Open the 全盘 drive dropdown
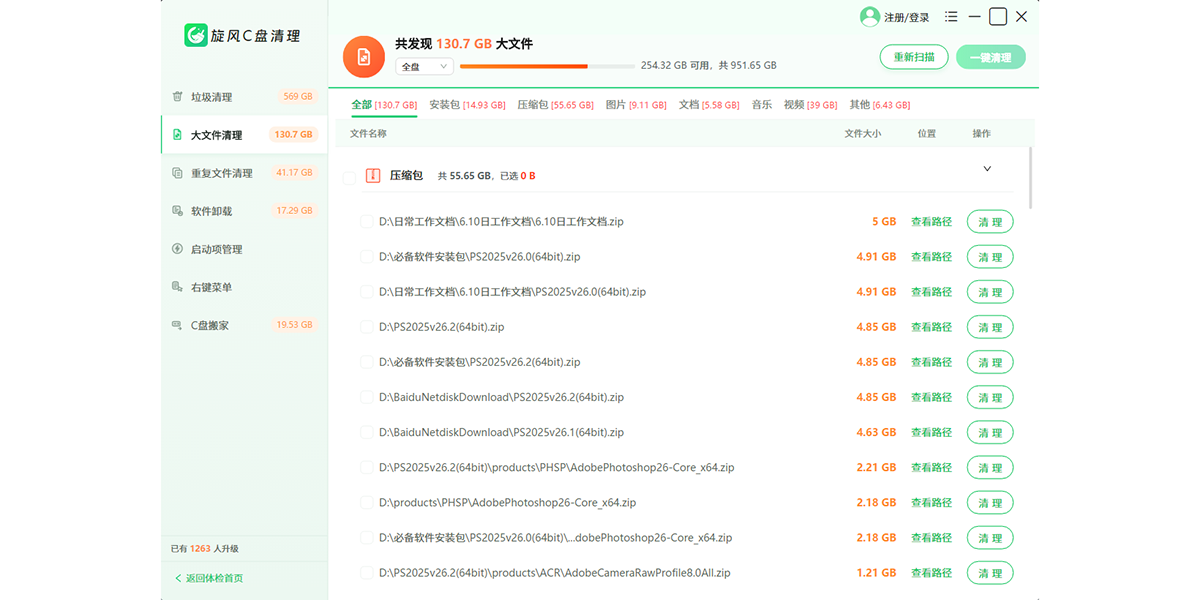 coord(425,67)
